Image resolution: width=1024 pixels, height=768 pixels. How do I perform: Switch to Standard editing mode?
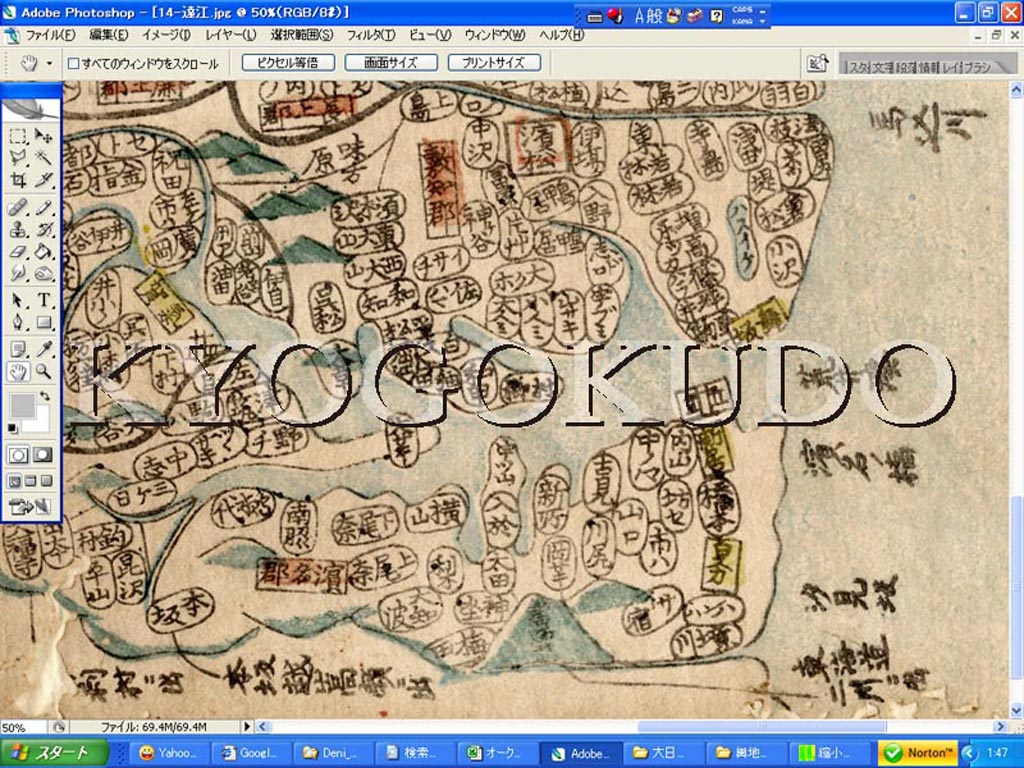(x=18, y=455)
